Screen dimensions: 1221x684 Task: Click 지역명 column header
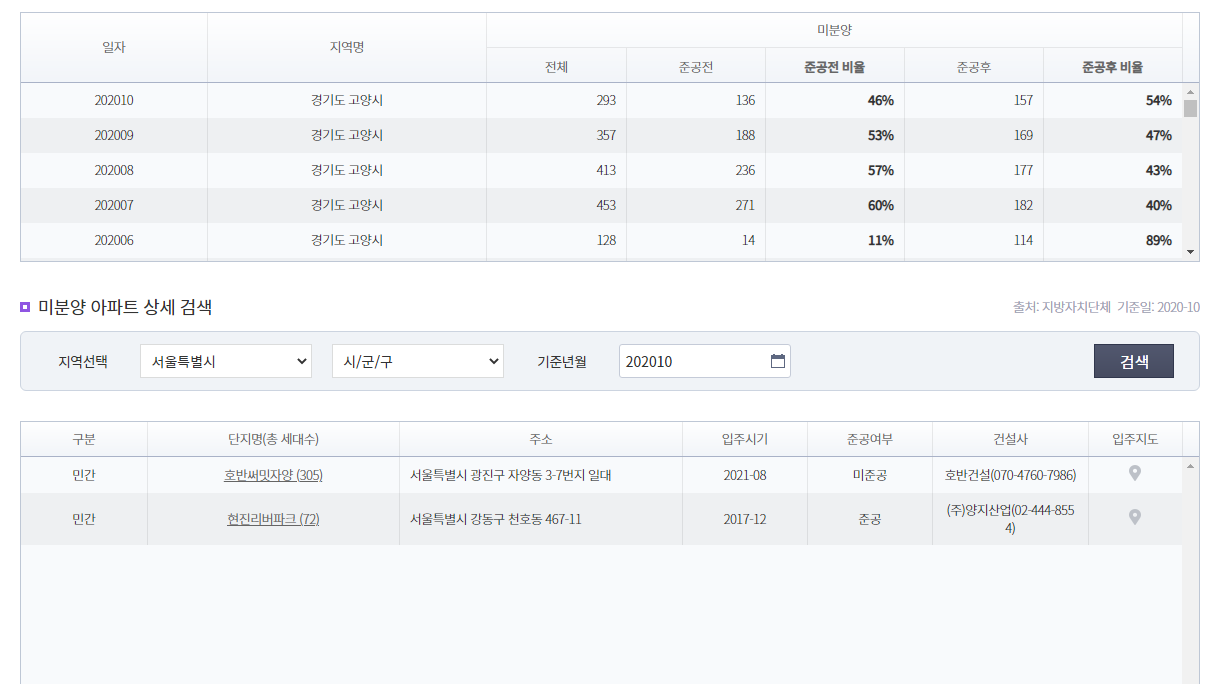[347, 47]
